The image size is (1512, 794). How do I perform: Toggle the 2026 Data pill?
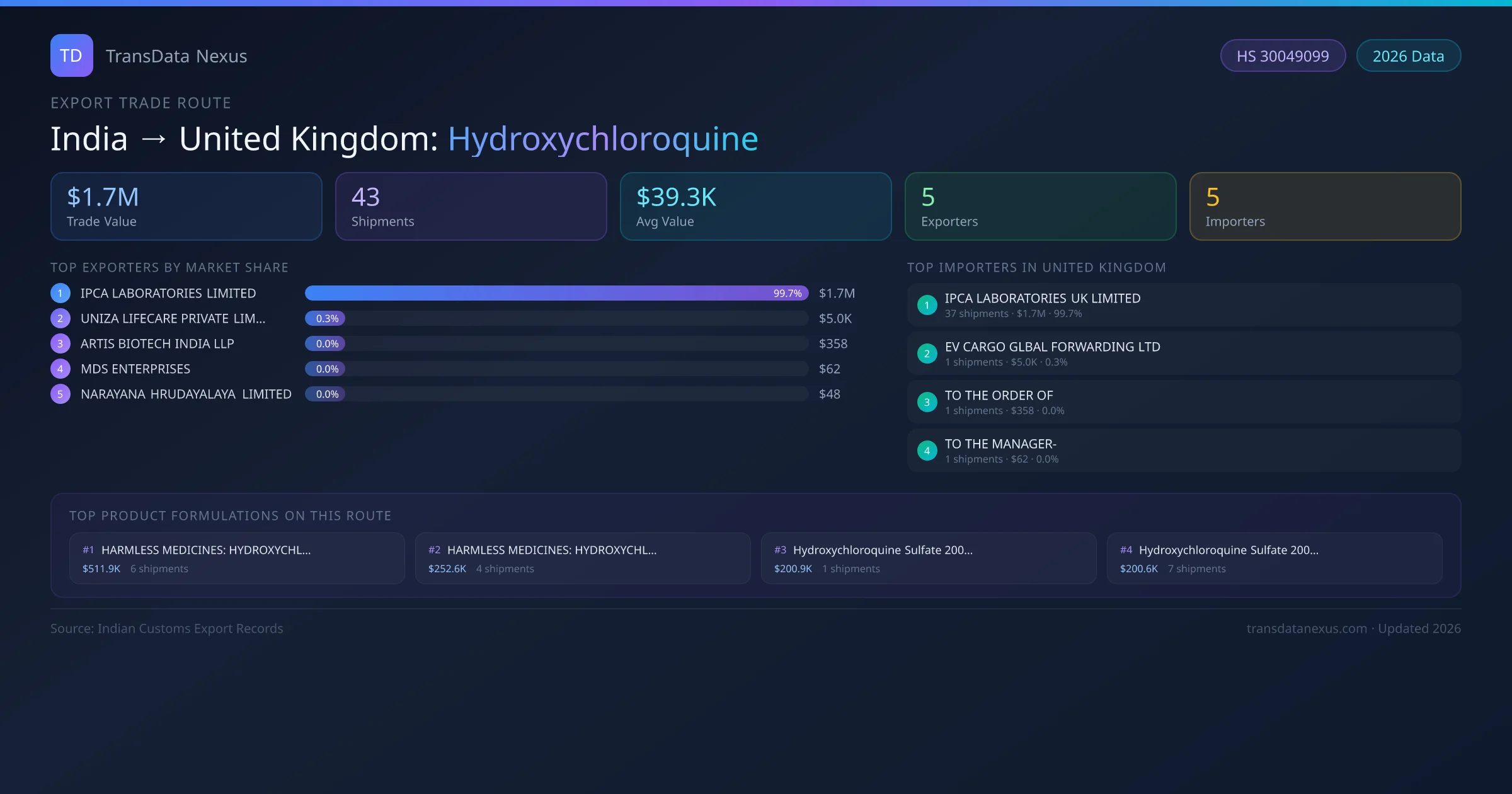(1408, 55)
